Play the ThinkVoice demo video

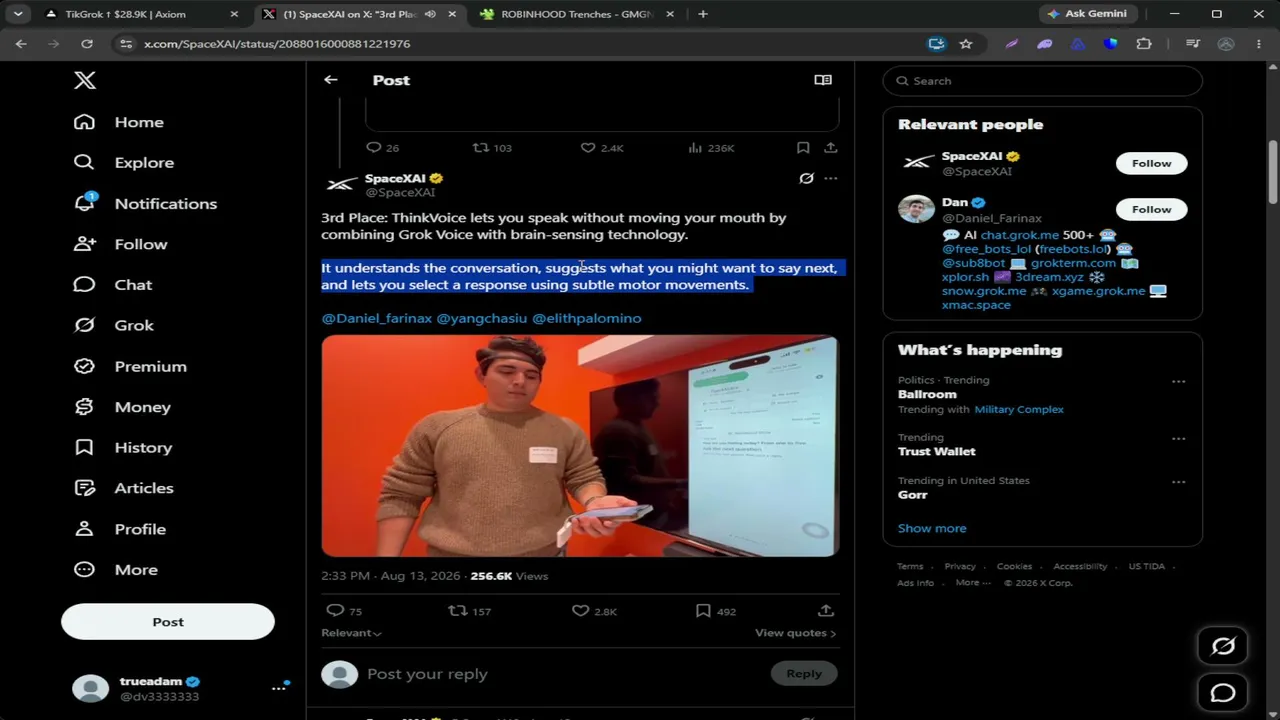tap(580, 446)
